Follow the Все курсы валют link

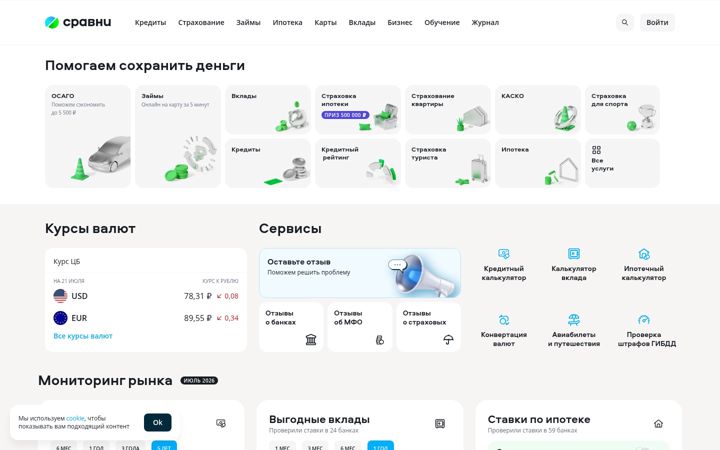pos(83,336)
